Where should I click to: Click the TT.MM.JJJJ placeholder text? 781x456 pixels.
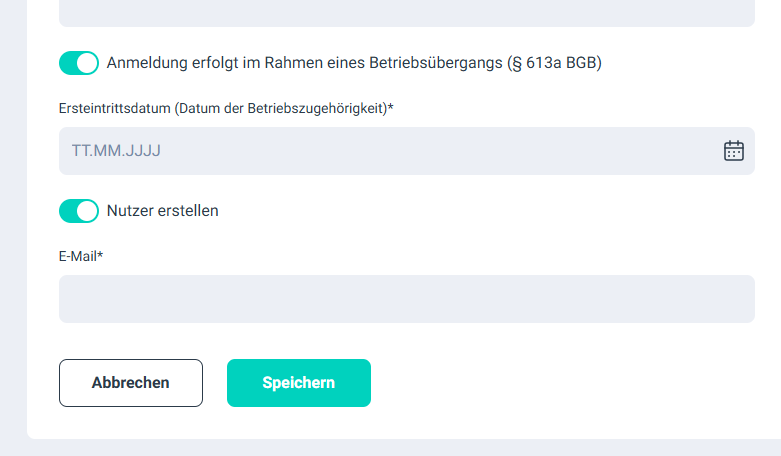coord(116,151)
